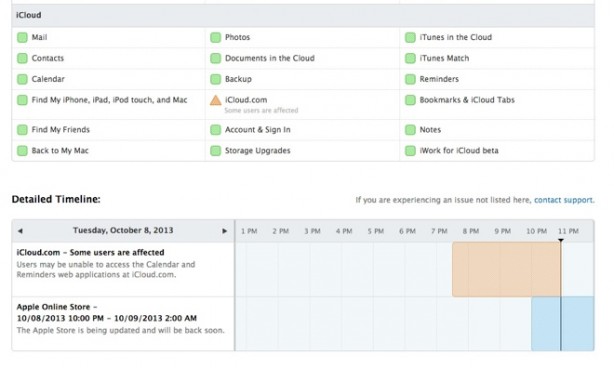Open the contact support link
Viewport: 614px width, 368px height.
564,200
